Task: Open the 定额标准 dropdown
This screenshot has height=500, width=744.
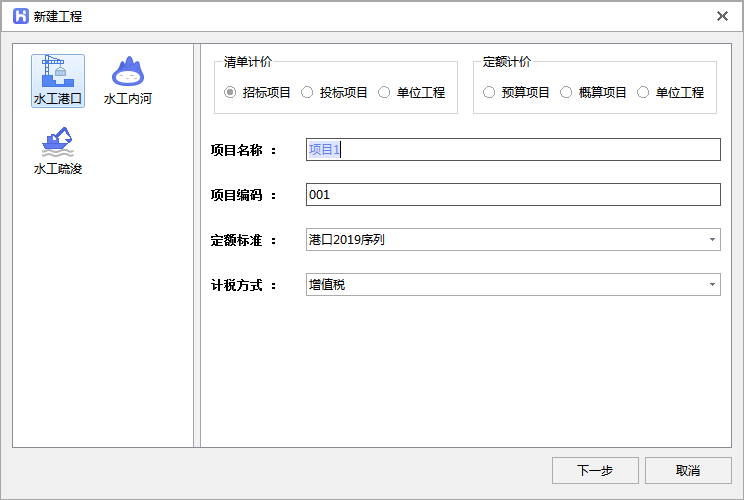Action: click(x=513, y=240)
